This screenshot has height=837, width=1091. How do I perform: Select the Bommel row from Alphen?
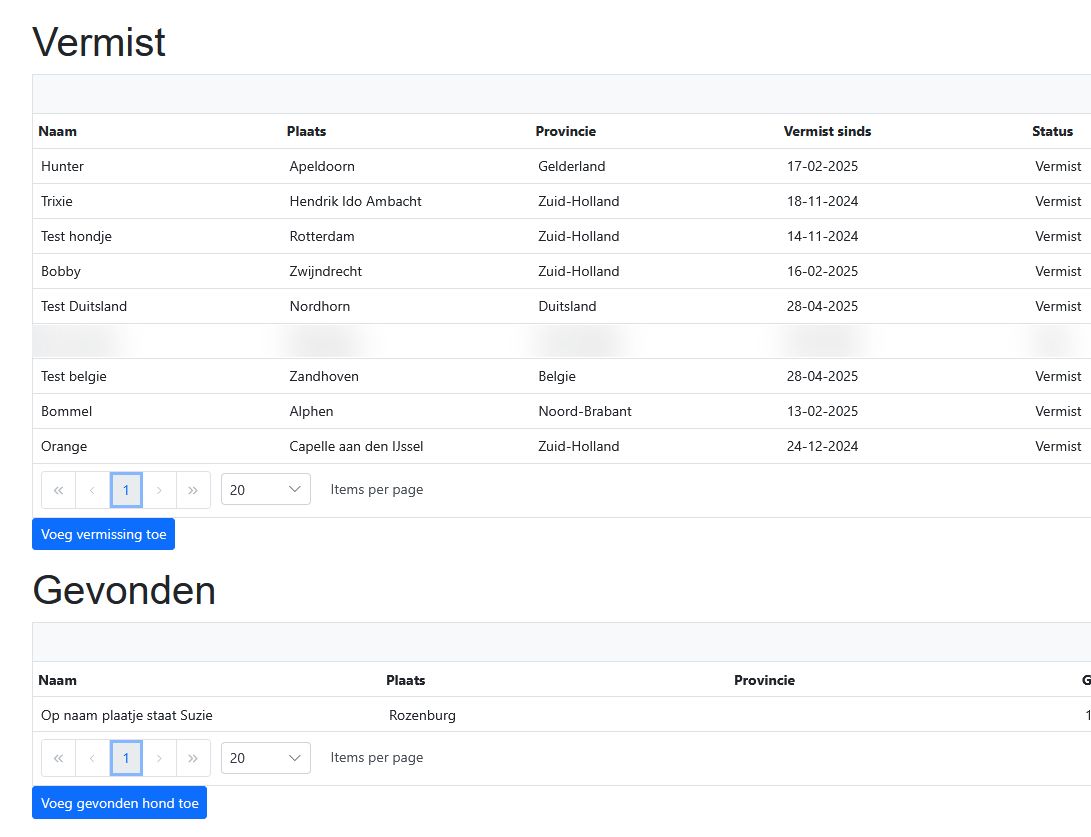point(562,411)
